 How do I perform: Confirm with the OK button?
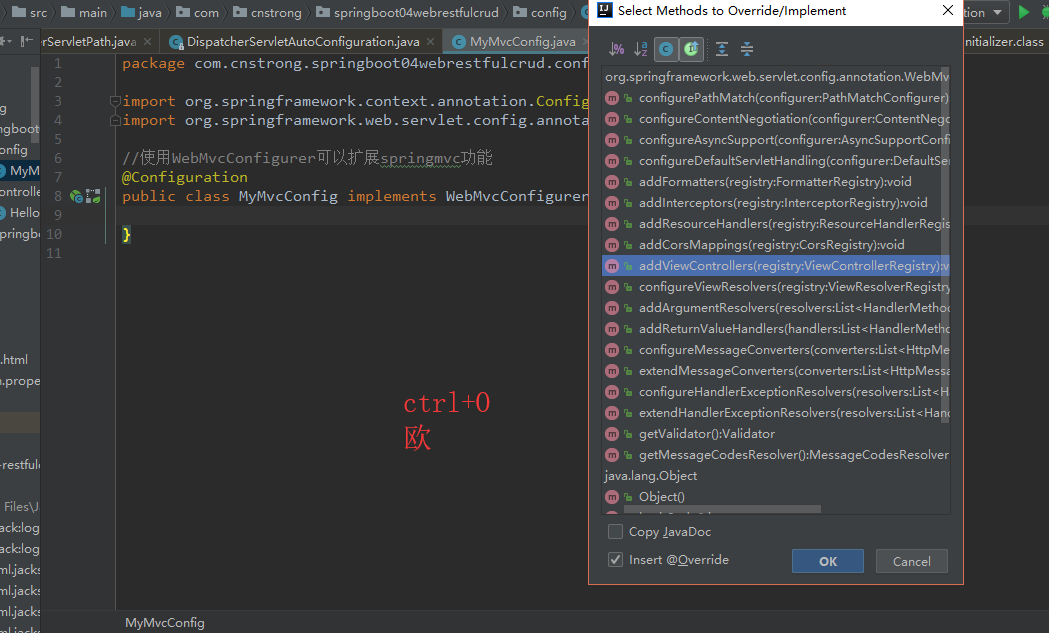pos(828,561)
